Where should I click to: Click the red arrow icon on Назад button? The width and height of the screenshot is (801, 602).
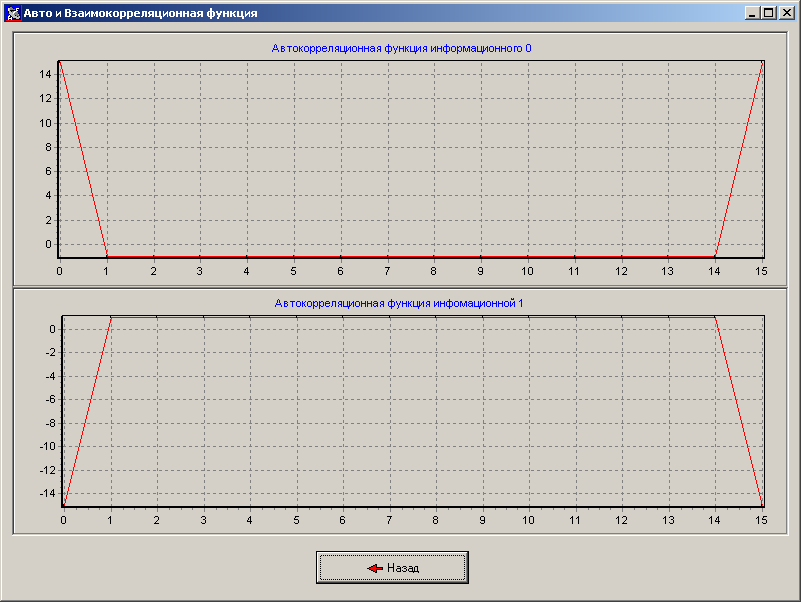click(375, 568)
